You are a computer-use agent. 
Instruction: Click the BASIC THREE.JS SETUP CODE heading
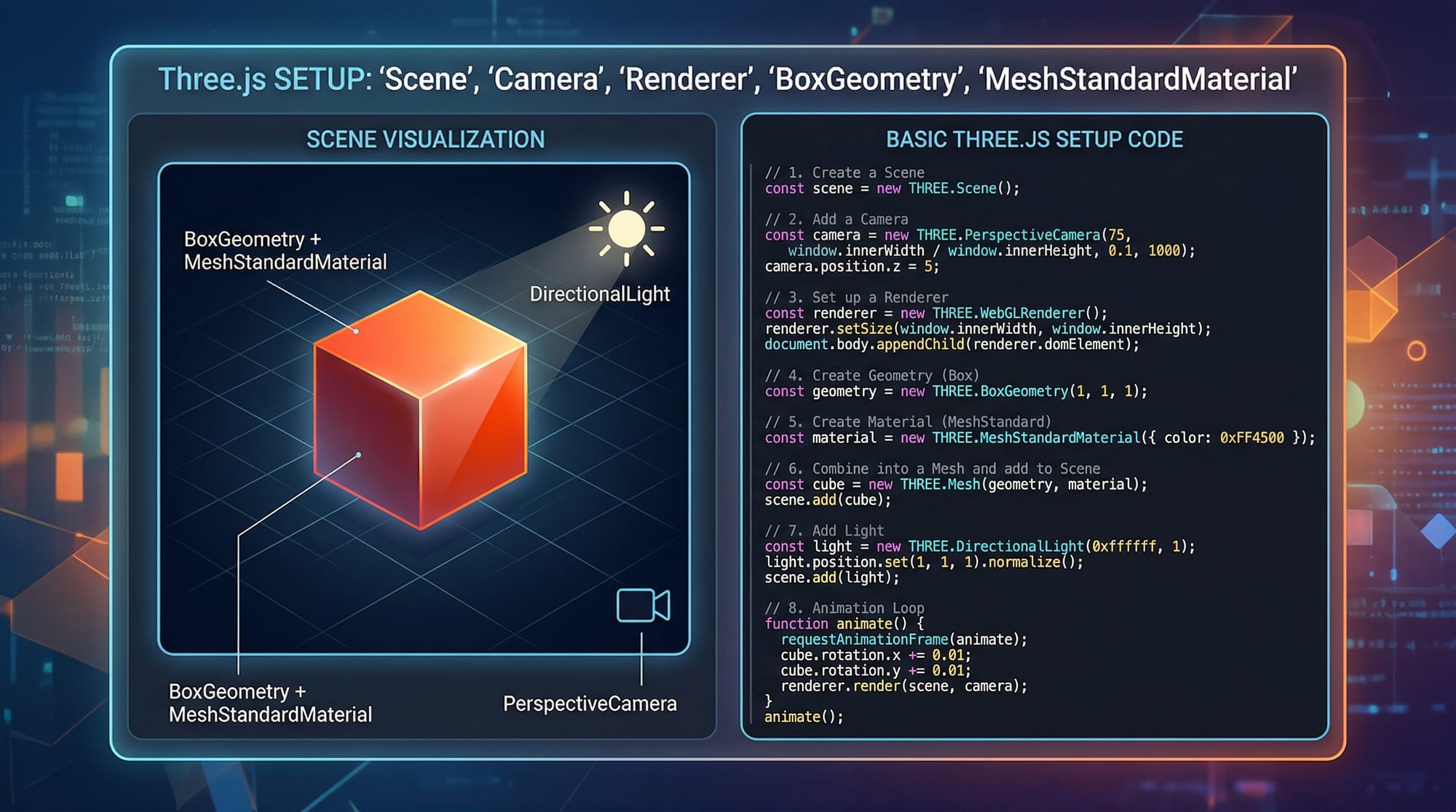point(1034,139)
